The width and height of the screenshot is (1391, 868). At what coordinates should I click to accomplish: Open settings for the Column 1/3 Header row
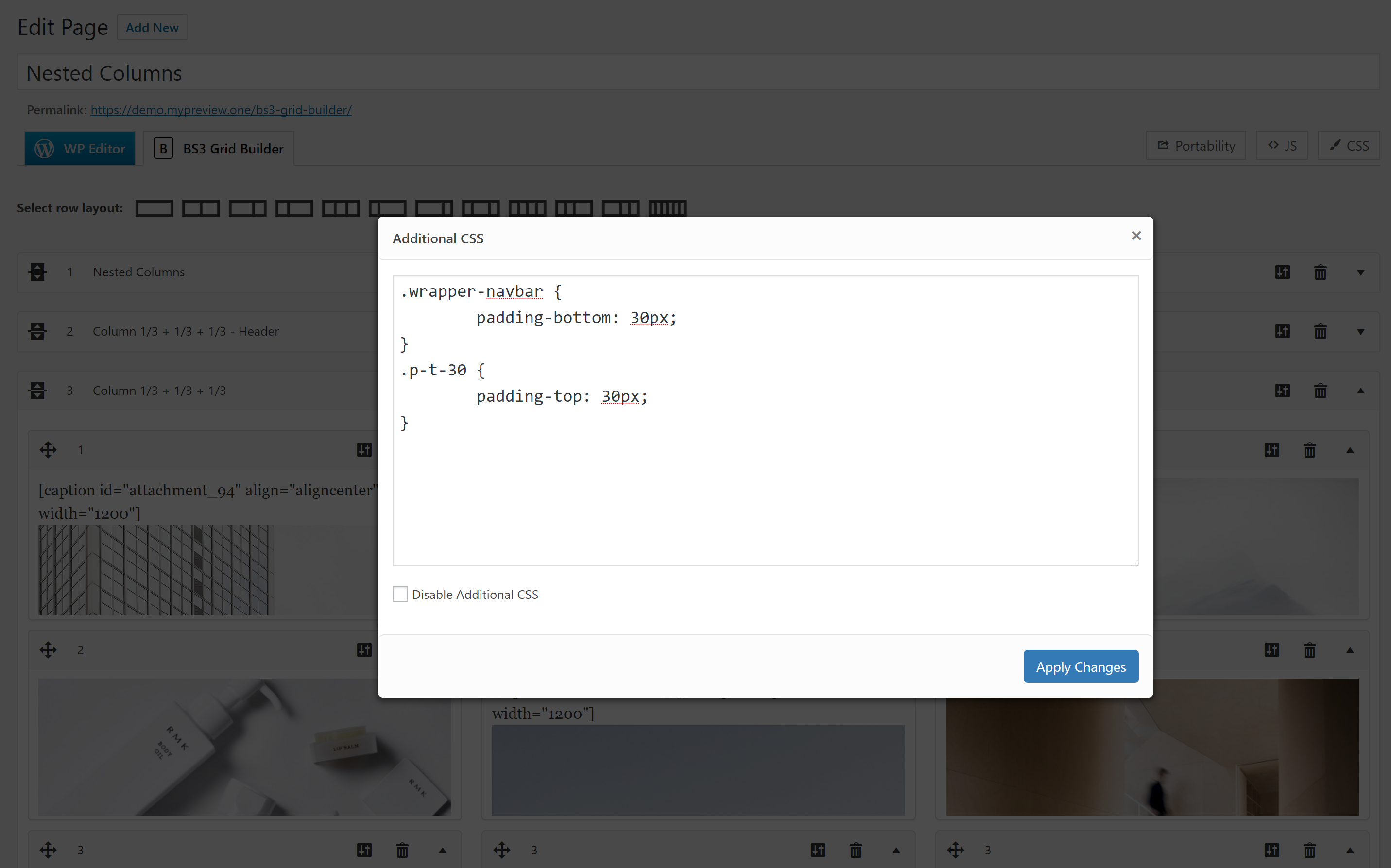click(x=1283, y=331)
